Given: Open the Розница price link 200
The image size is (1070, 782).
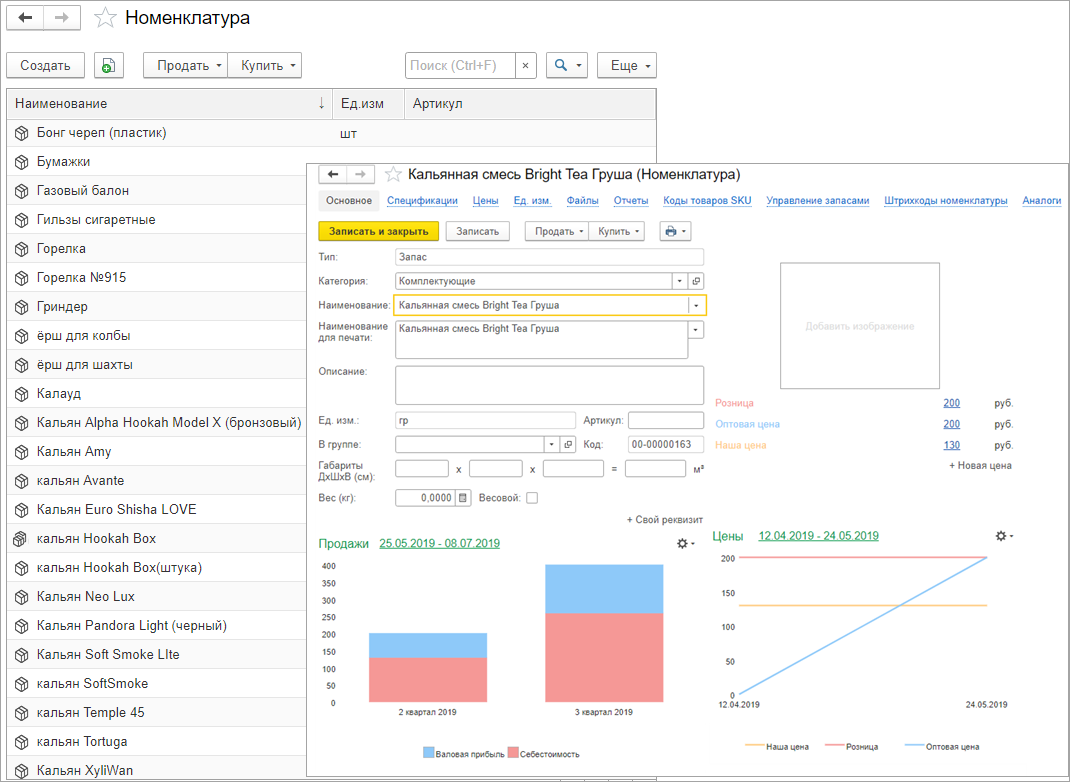Looking at the screenshot, I should 951,403.
